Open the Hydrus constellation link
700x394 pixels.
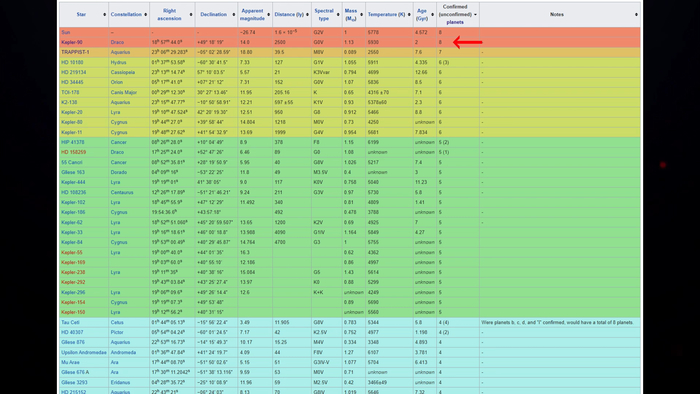pos(118,62)
